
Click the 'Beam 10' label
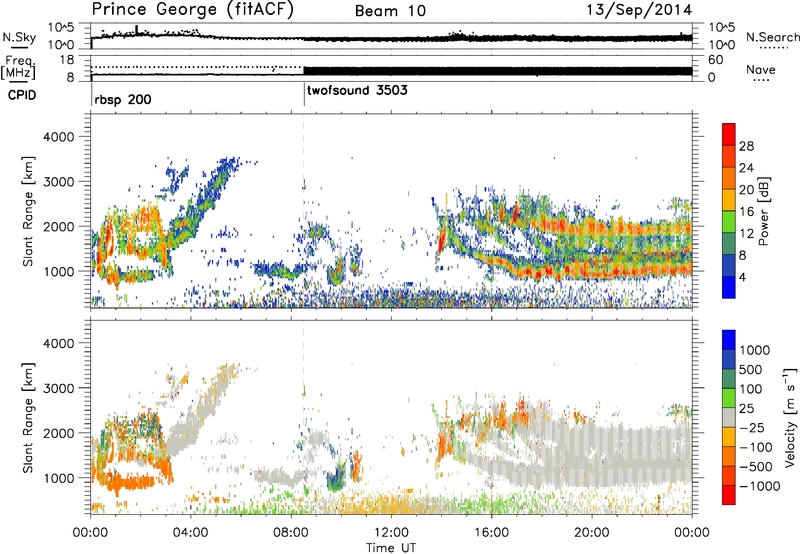coord(390,11)
